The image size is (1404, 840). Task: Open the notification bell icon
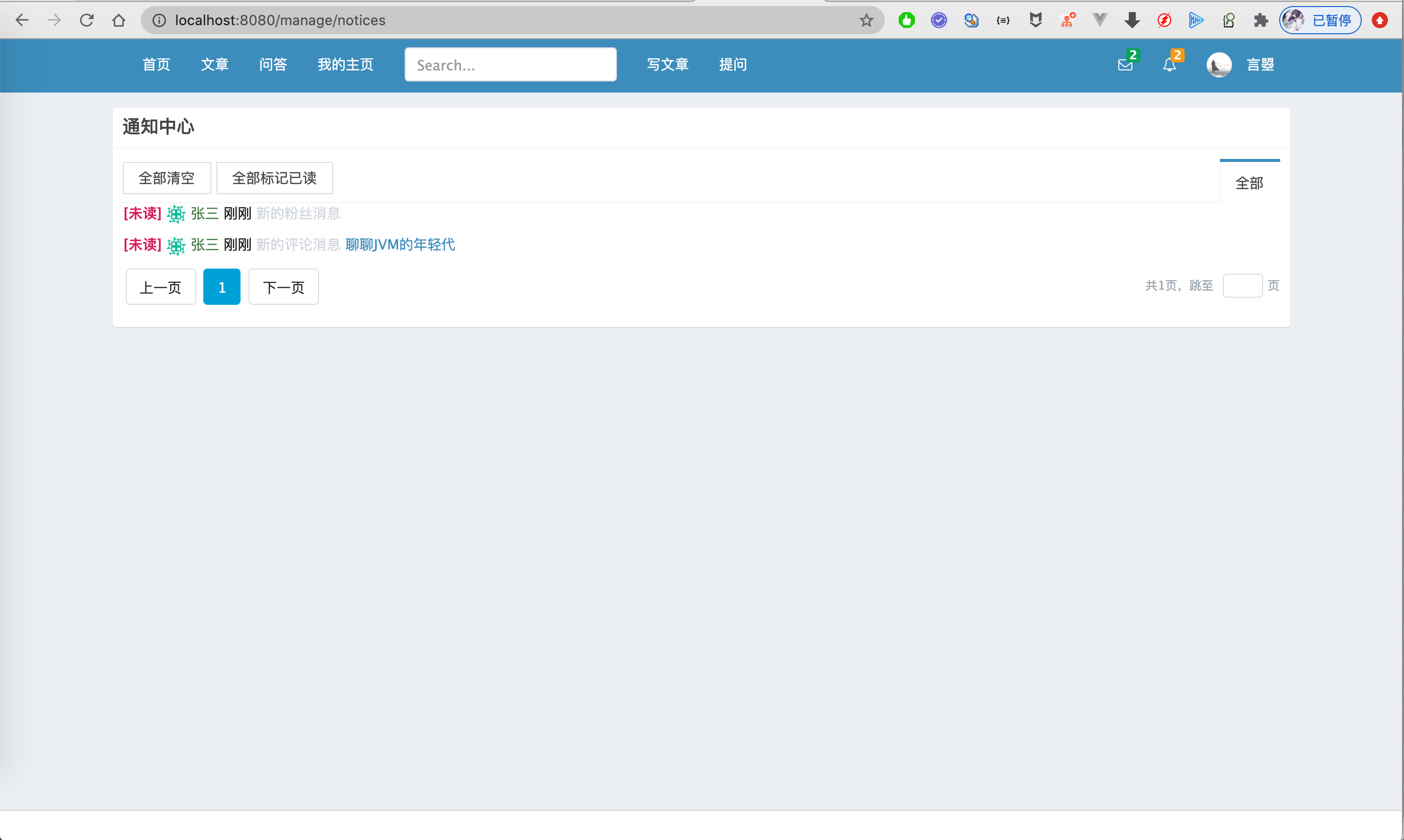coord(1169,65)
